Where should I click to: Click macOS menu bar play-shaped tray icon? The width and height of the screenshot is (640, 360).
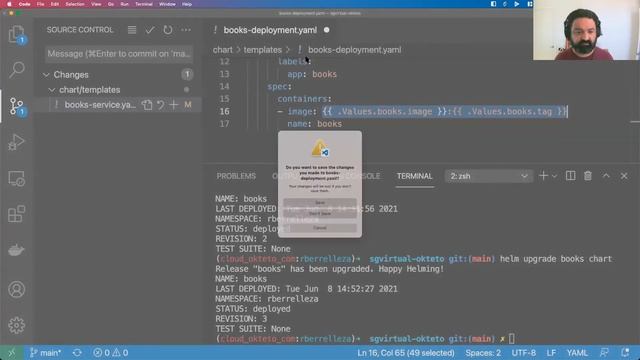tap(517, 4)
